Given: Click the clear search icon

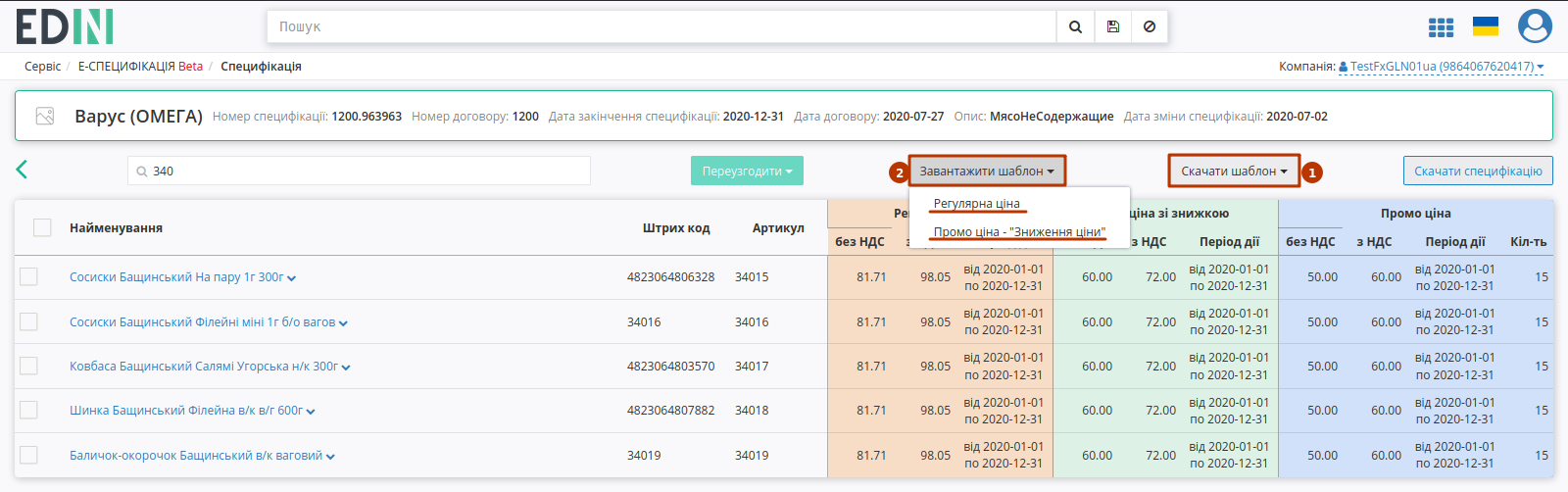Looking at the screenshot, I should [x=1150, y=26].
